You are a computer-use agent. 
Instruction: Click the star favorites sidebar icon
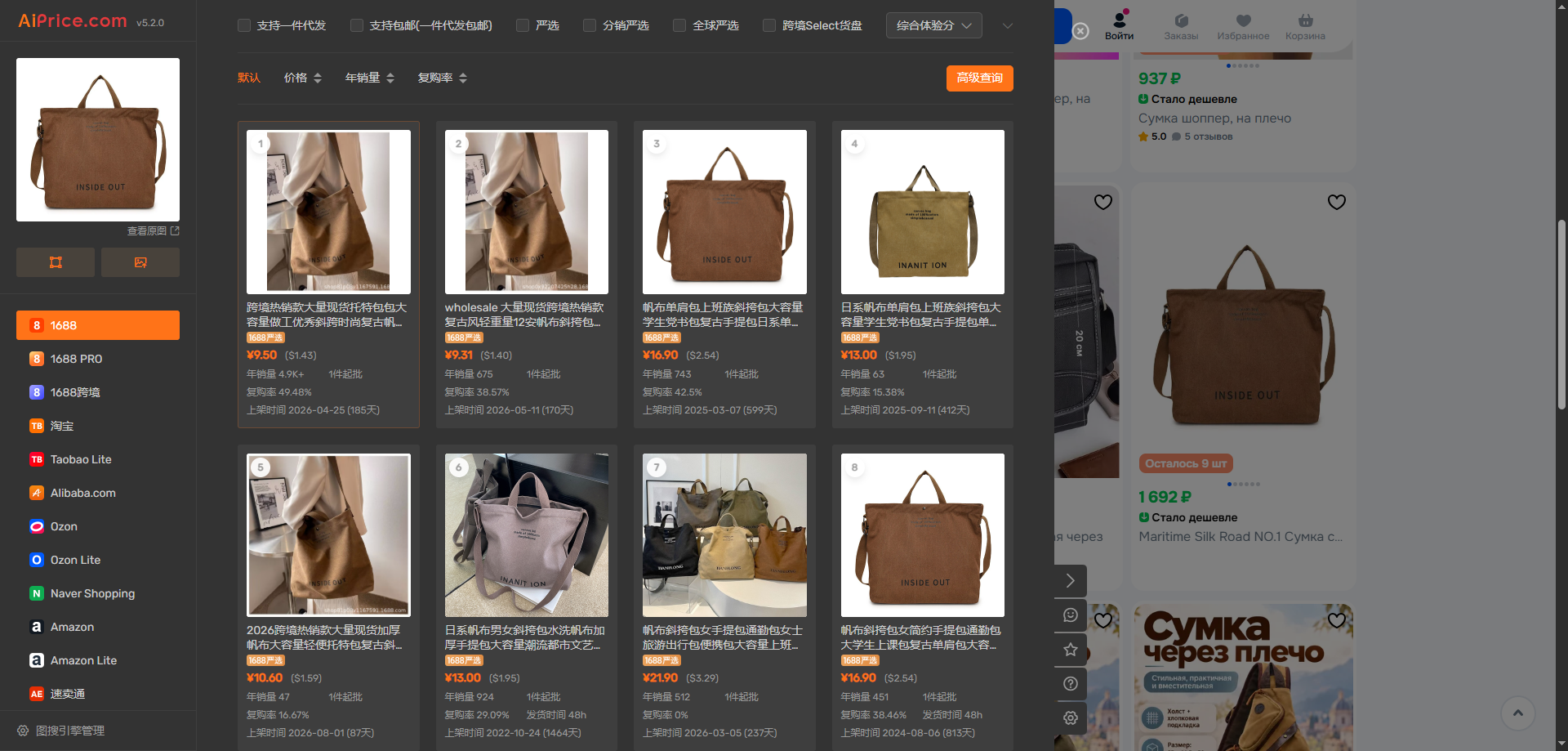click(1071, 650)
